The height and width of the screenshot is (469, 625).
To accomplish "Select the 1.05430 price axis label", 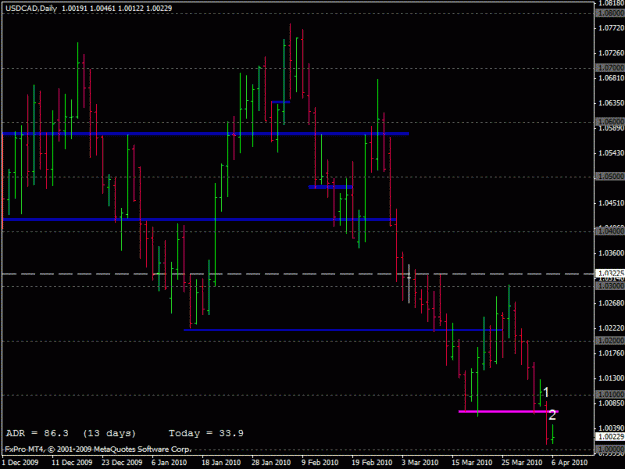I will (611, 153).
